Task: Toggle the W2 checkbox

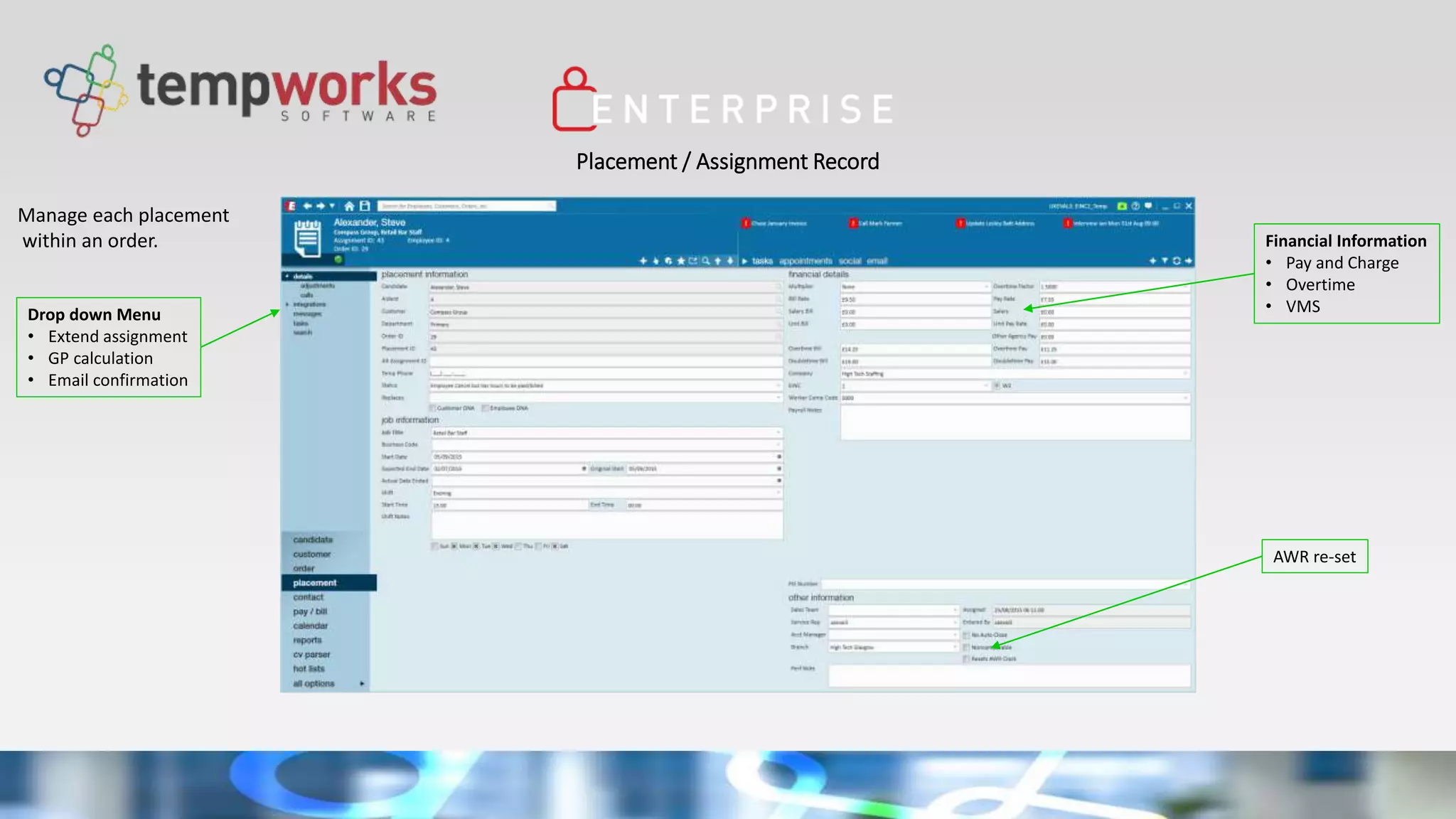Action: pyautogui.click(x=997, y=385)
